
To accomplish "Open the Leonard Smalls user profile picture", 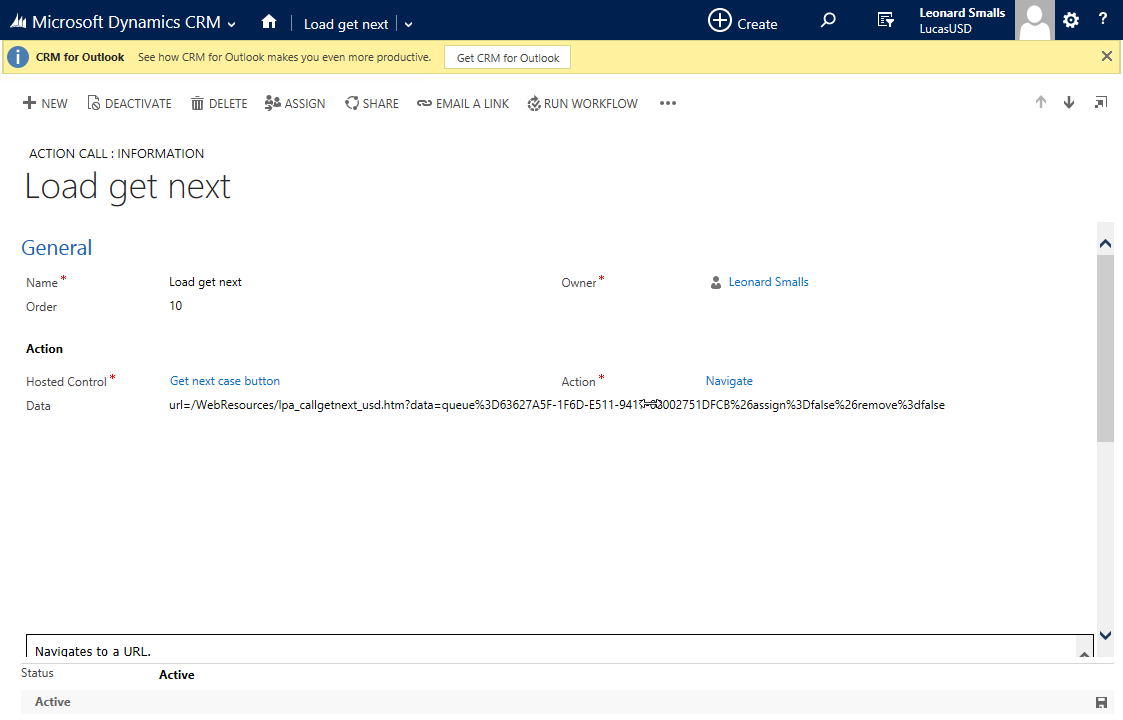I will (1034, 20).
